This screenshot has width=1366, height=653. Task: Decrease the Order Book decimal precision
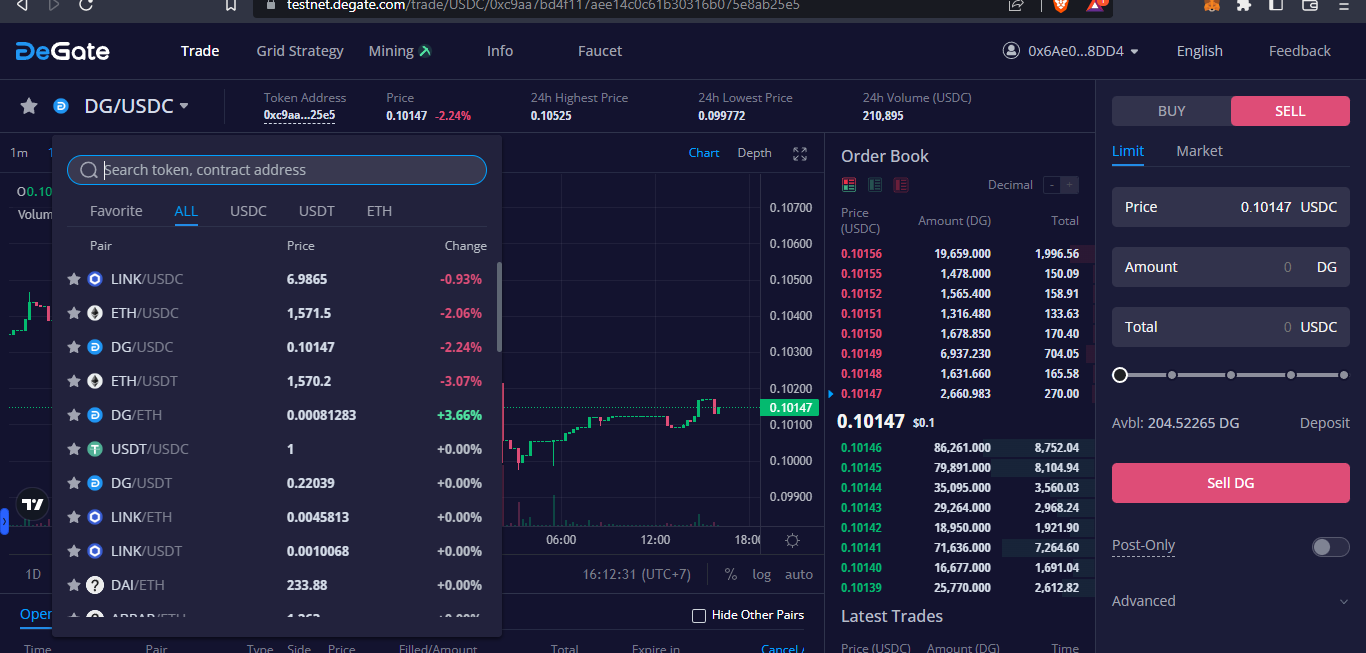(x=1051, y=185)
